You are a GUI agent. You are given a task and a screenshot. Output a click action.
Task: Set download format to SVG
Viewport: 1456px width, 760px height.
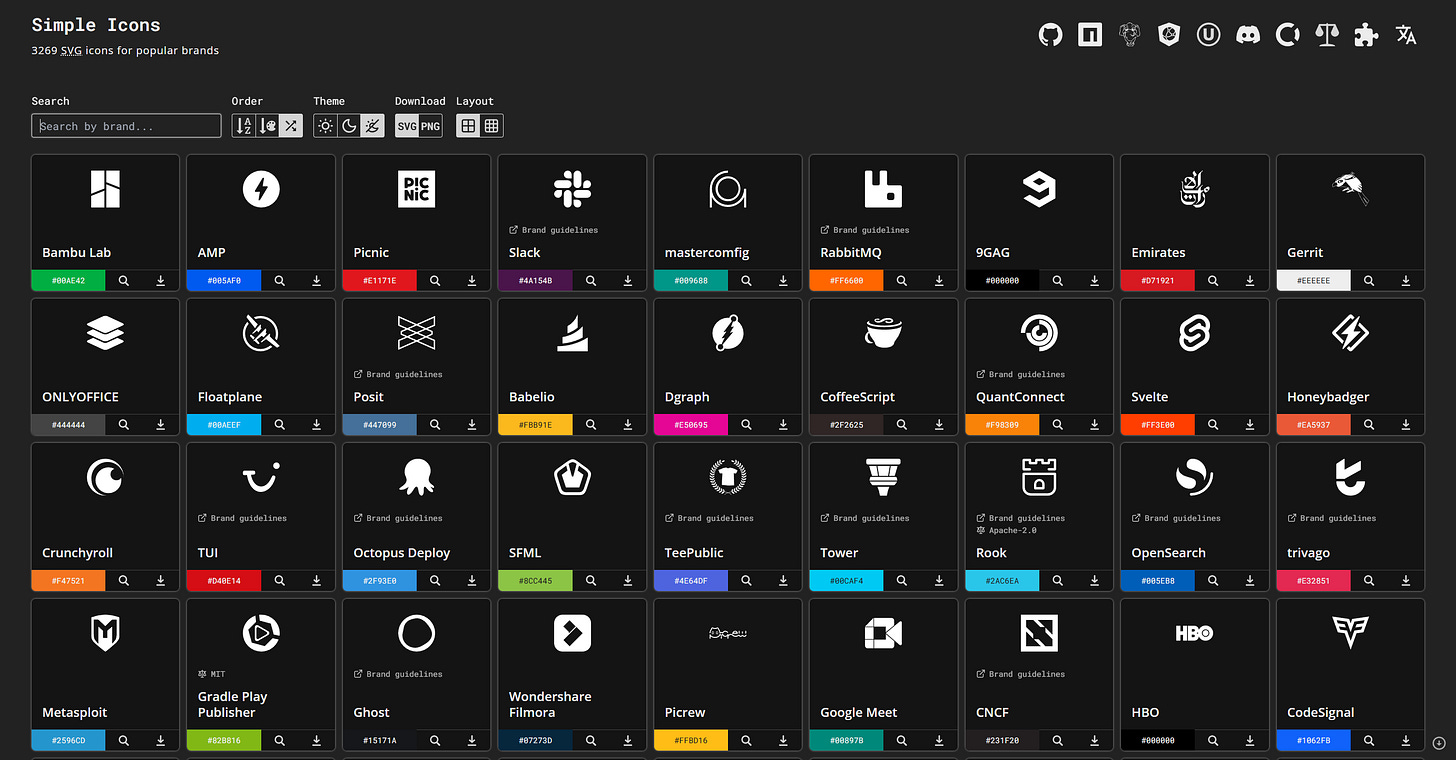[407, 126]
